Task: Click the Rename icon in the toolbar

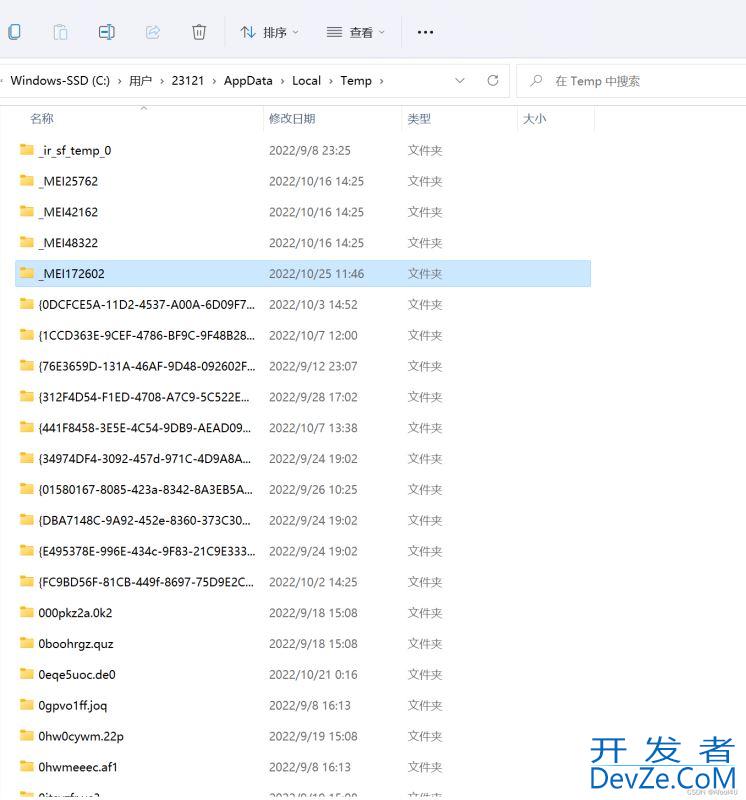Action: pyautogui.click(x=107, y=32)
